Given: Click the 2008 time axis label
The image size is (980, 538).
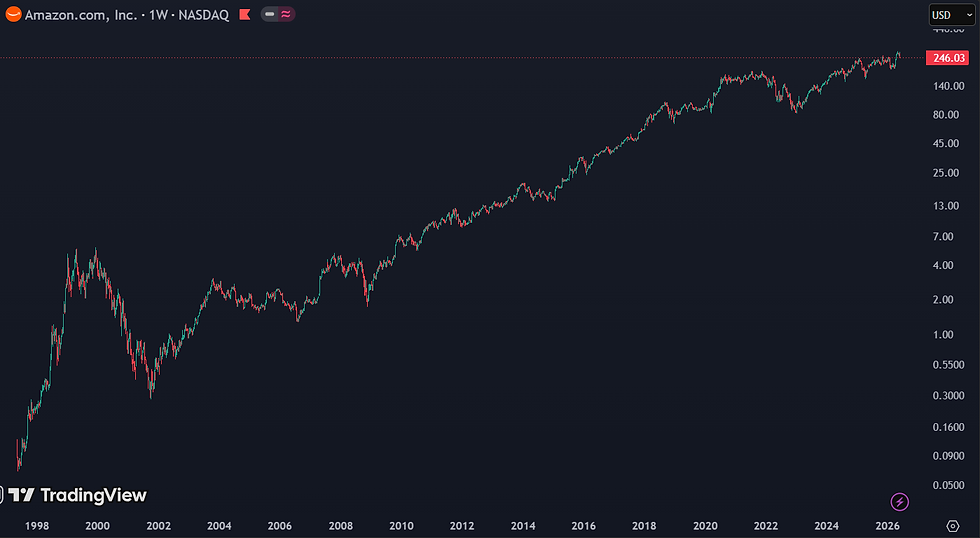Looking at the screenshot, I should click(x=341, y=526).
